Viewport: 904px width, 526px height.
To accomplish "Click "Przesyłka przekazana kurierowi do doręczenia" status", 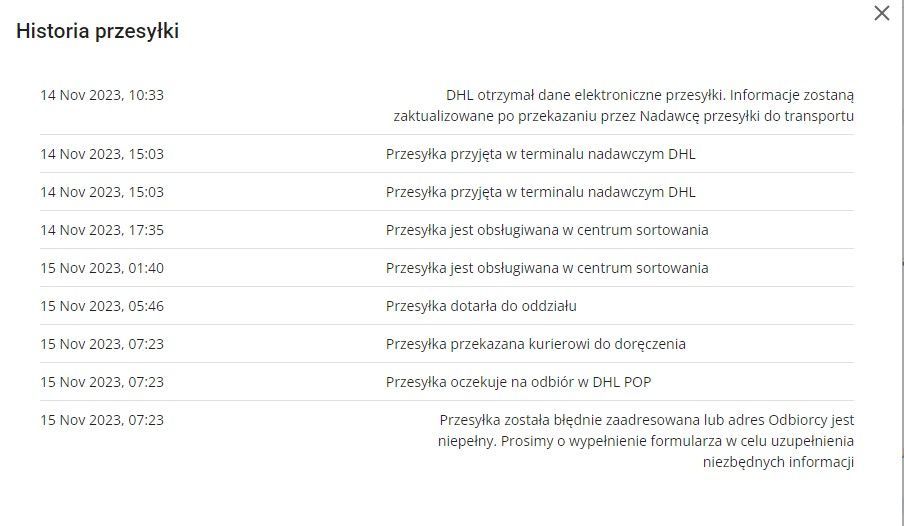I will click(536, 344).
